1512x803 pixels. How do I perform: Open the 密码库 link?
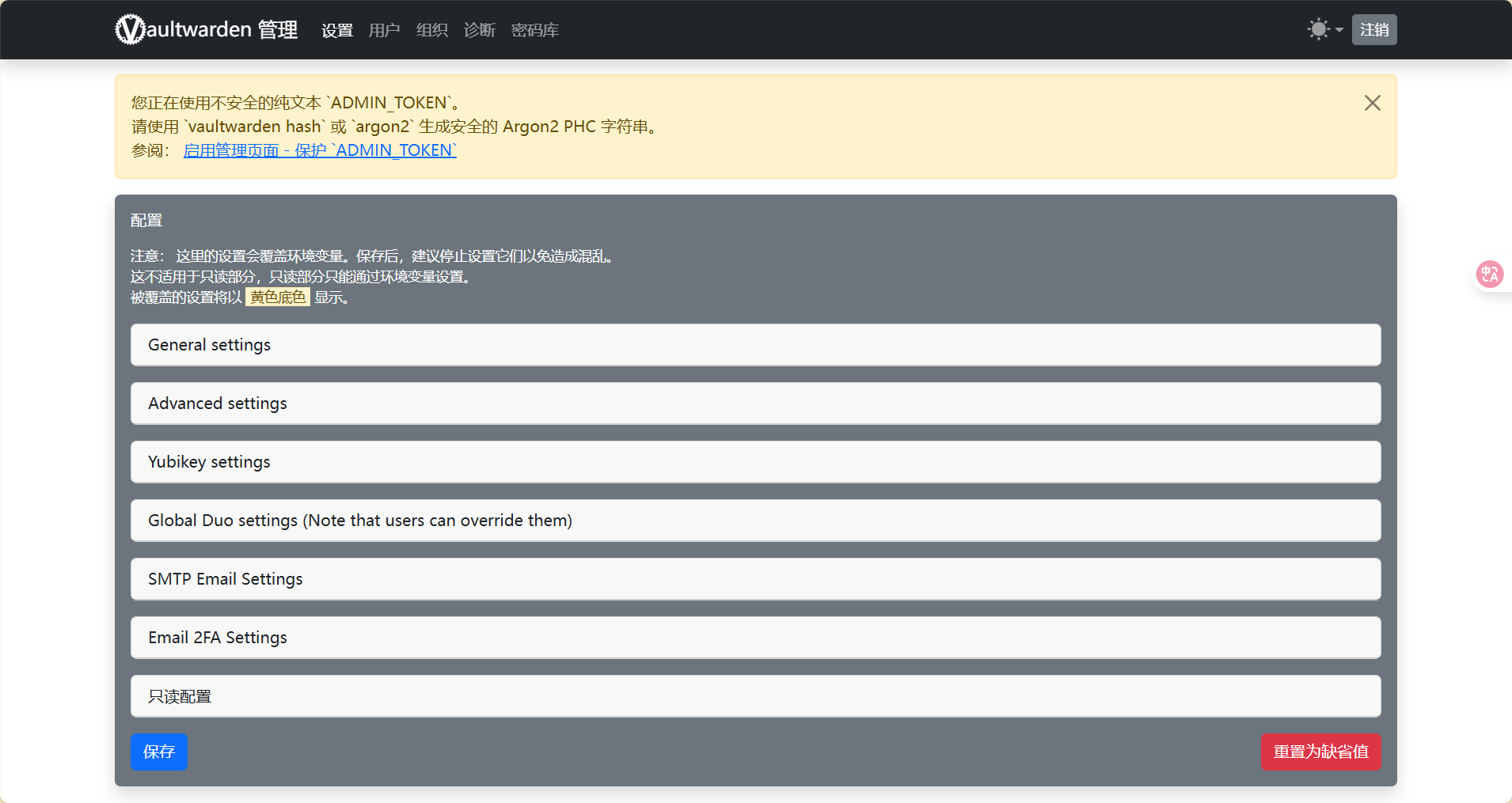click(x=534, y=30)
